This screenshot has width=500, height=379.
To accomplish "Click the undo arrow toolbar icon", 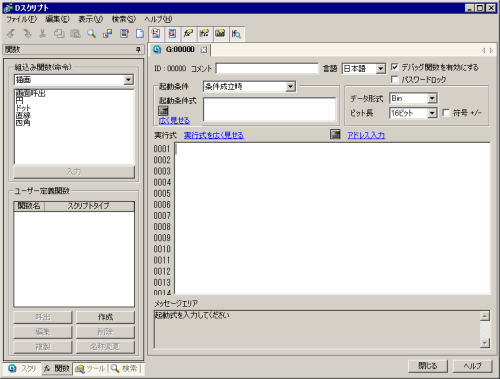I will (x=11, y=33).
